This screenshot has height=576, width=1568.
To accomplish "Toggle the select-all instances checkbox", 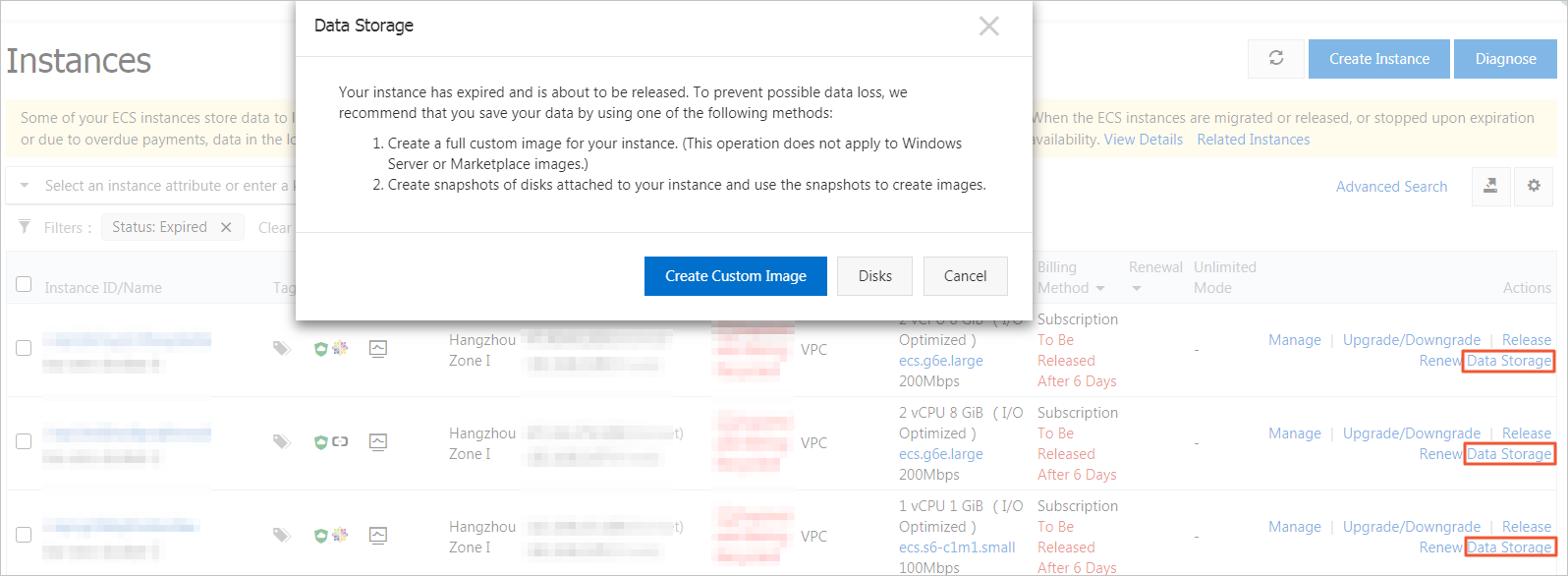I will point(24,285).
